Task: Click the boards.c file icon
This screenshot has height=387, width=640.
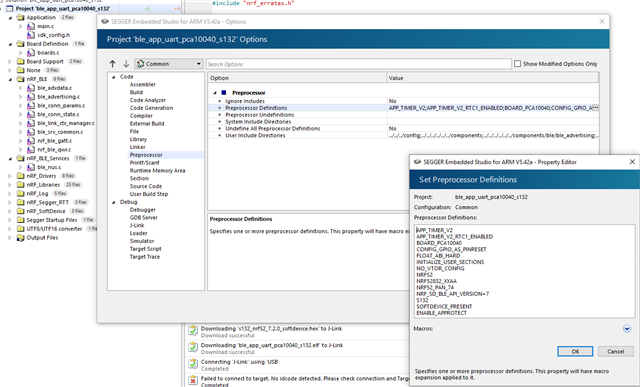Action: pyautogui.click(x=31, y=53)
